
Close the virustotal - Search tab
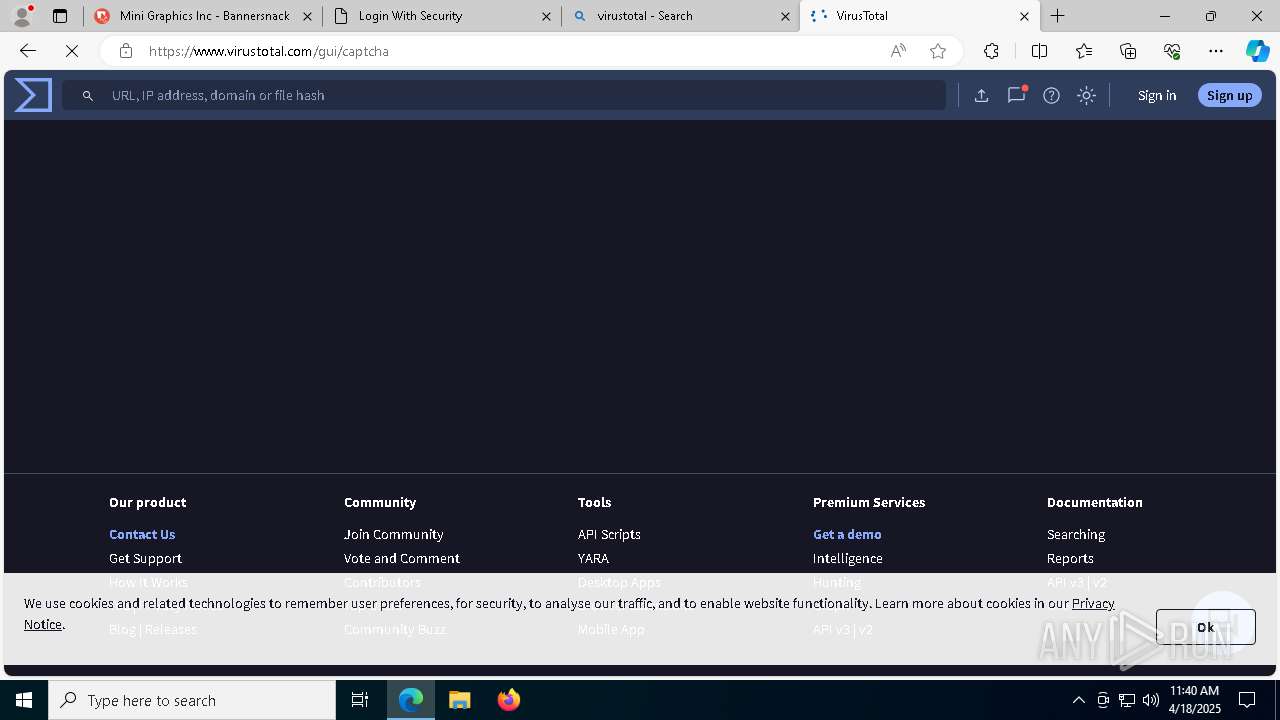pyautogui.click(x=785, y=16)
